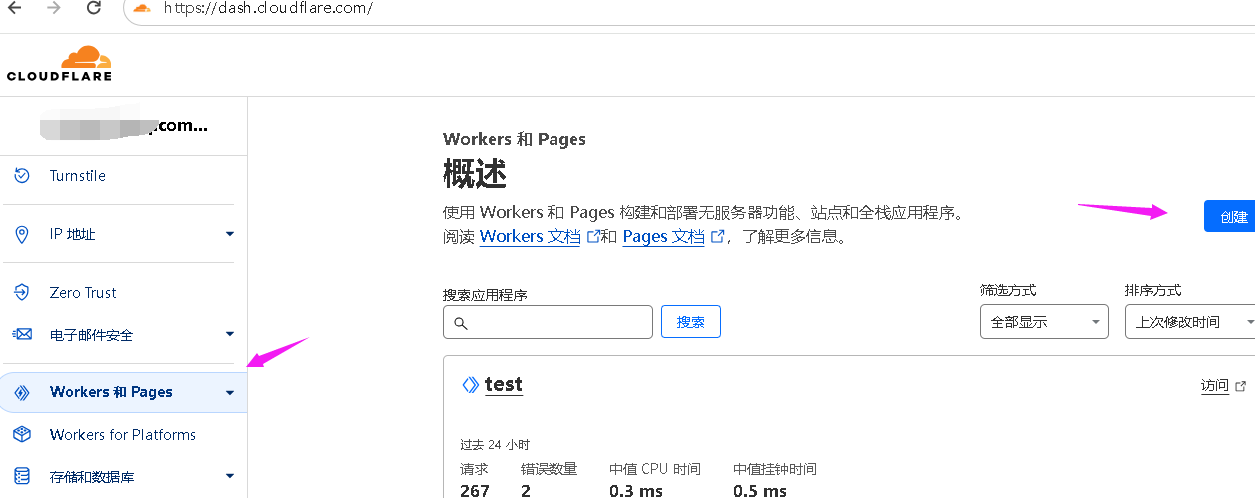This screenshot has width=1255, height=498.
Task: Click the 概述 heading
Action: [475, 174]
